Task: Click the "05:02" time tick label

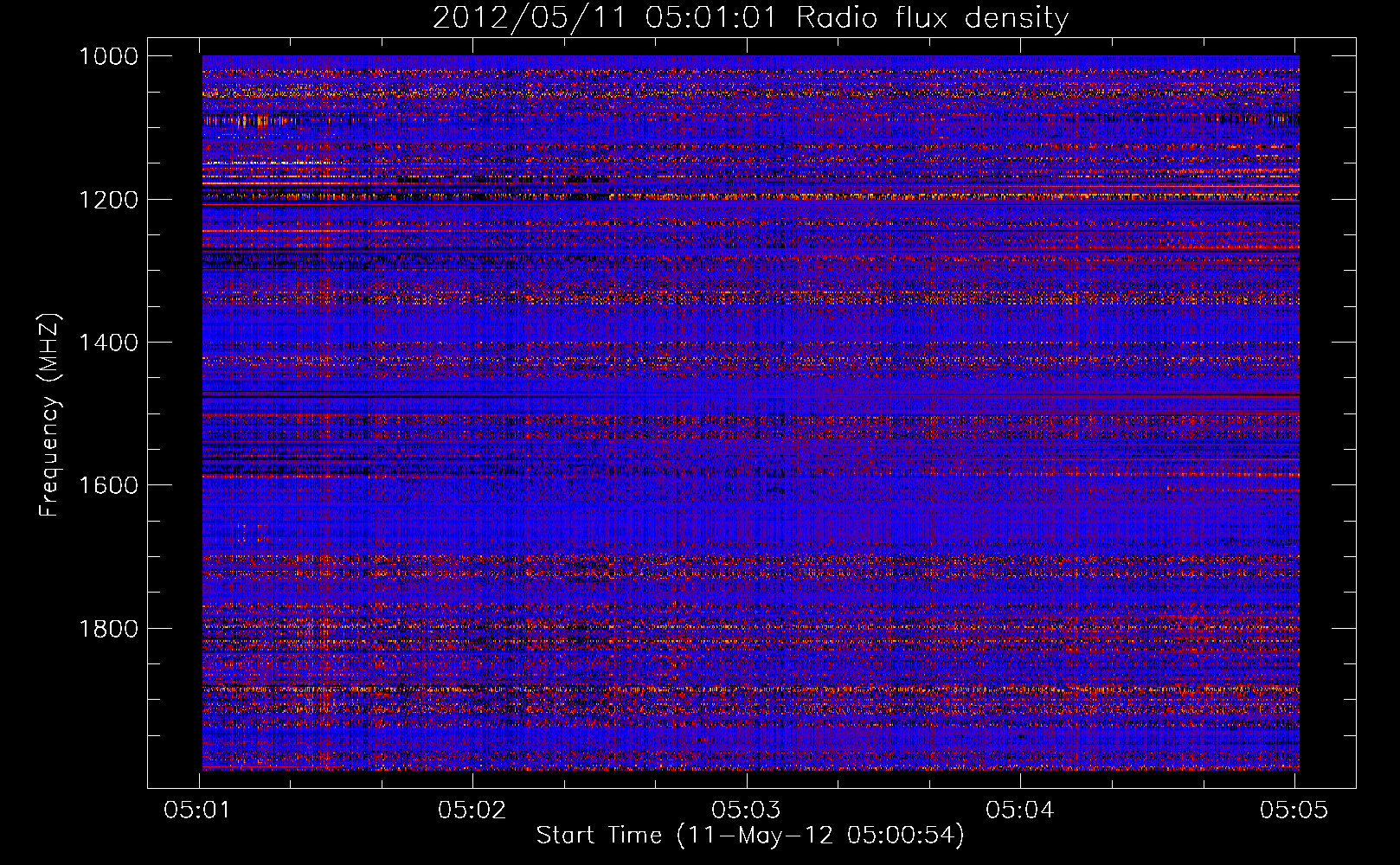Action: pos(472,810)
